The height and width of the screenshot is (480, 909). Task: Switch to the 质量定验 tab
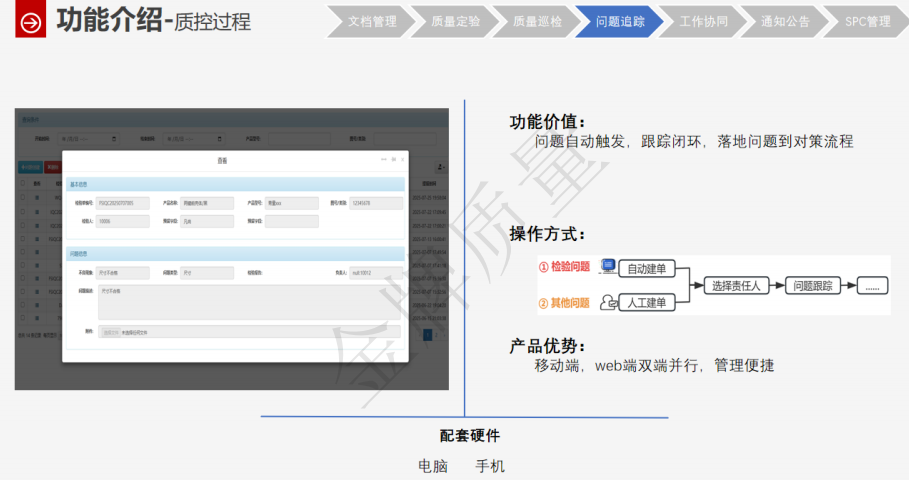[455, 21]
